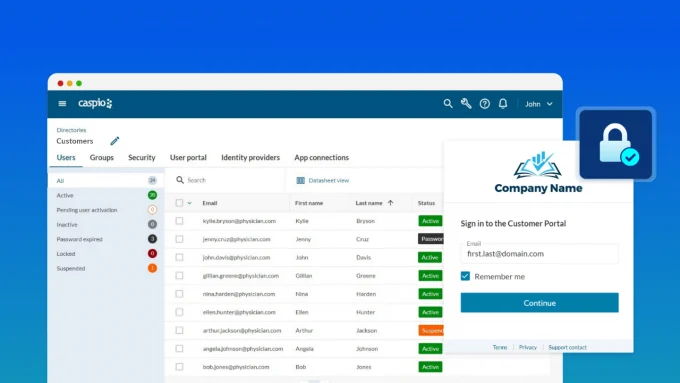
Task: Open the help question mark icon
Action: (x=484, y=104)
